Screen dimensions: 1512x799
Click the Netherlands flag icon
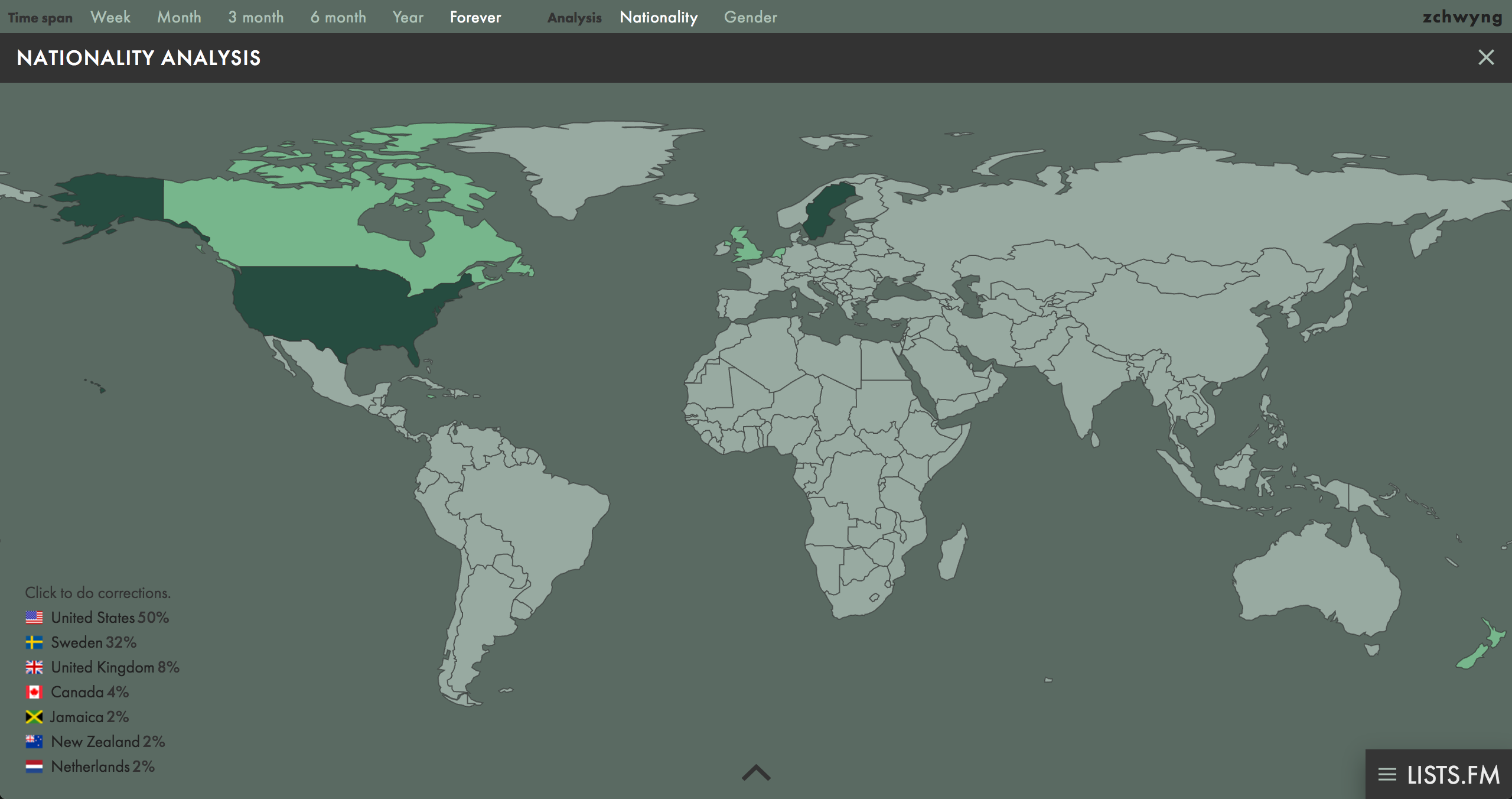(x=34, y=766)
